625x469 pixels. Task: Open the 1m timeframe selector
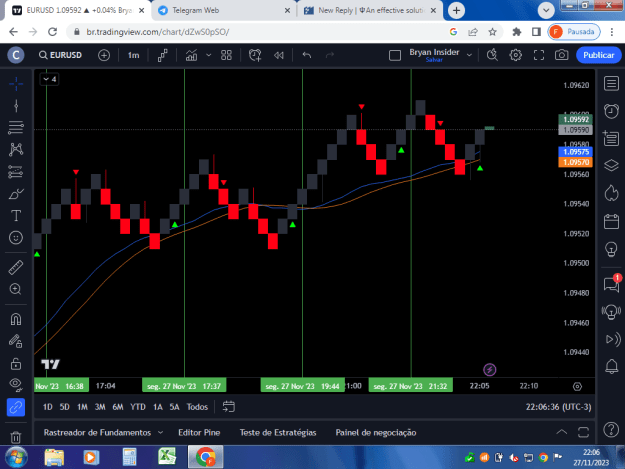[134, 55]
